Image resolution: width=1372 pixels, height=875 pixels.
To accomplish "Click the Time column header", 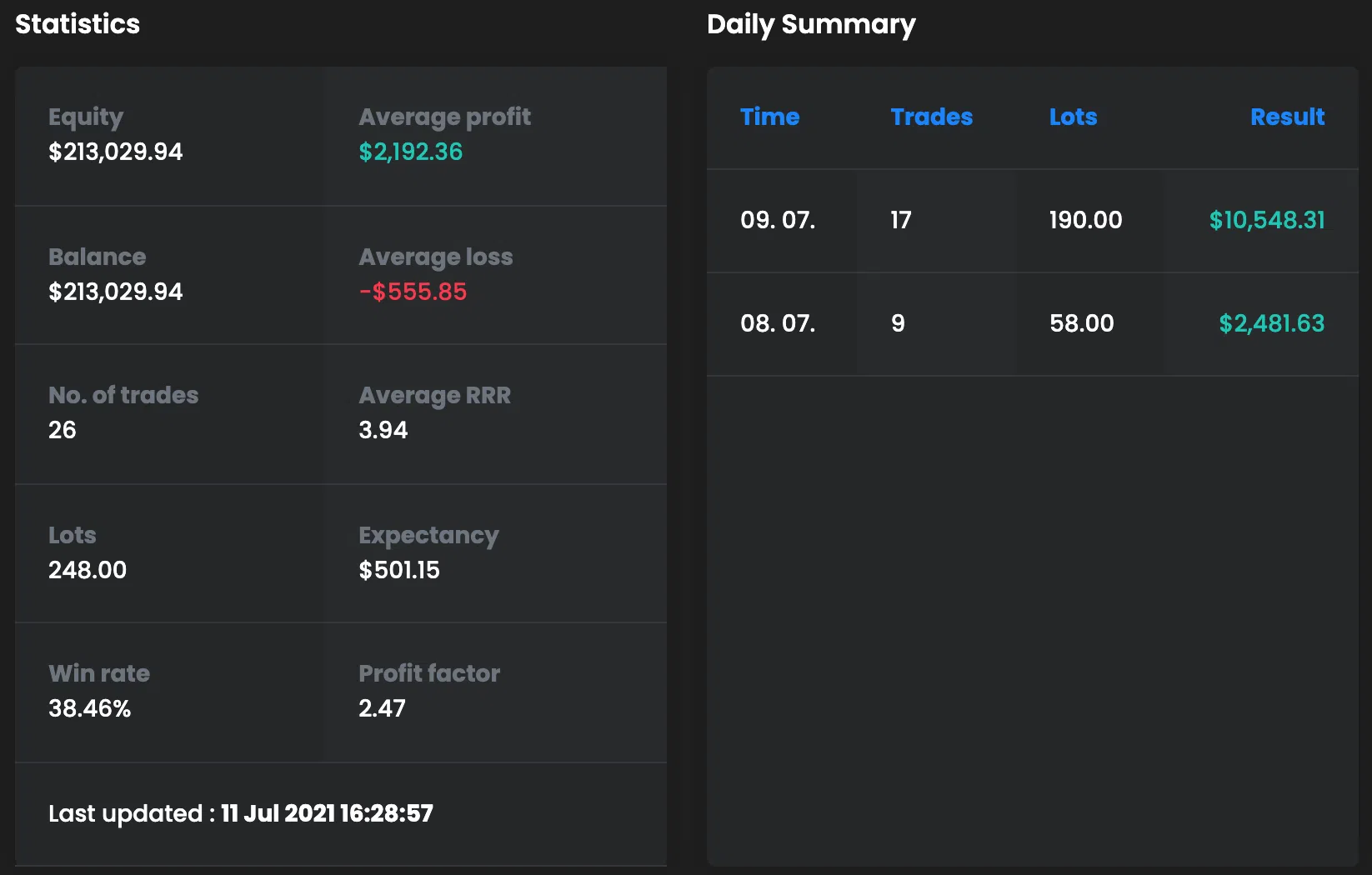I will click(x=769, y=117).
